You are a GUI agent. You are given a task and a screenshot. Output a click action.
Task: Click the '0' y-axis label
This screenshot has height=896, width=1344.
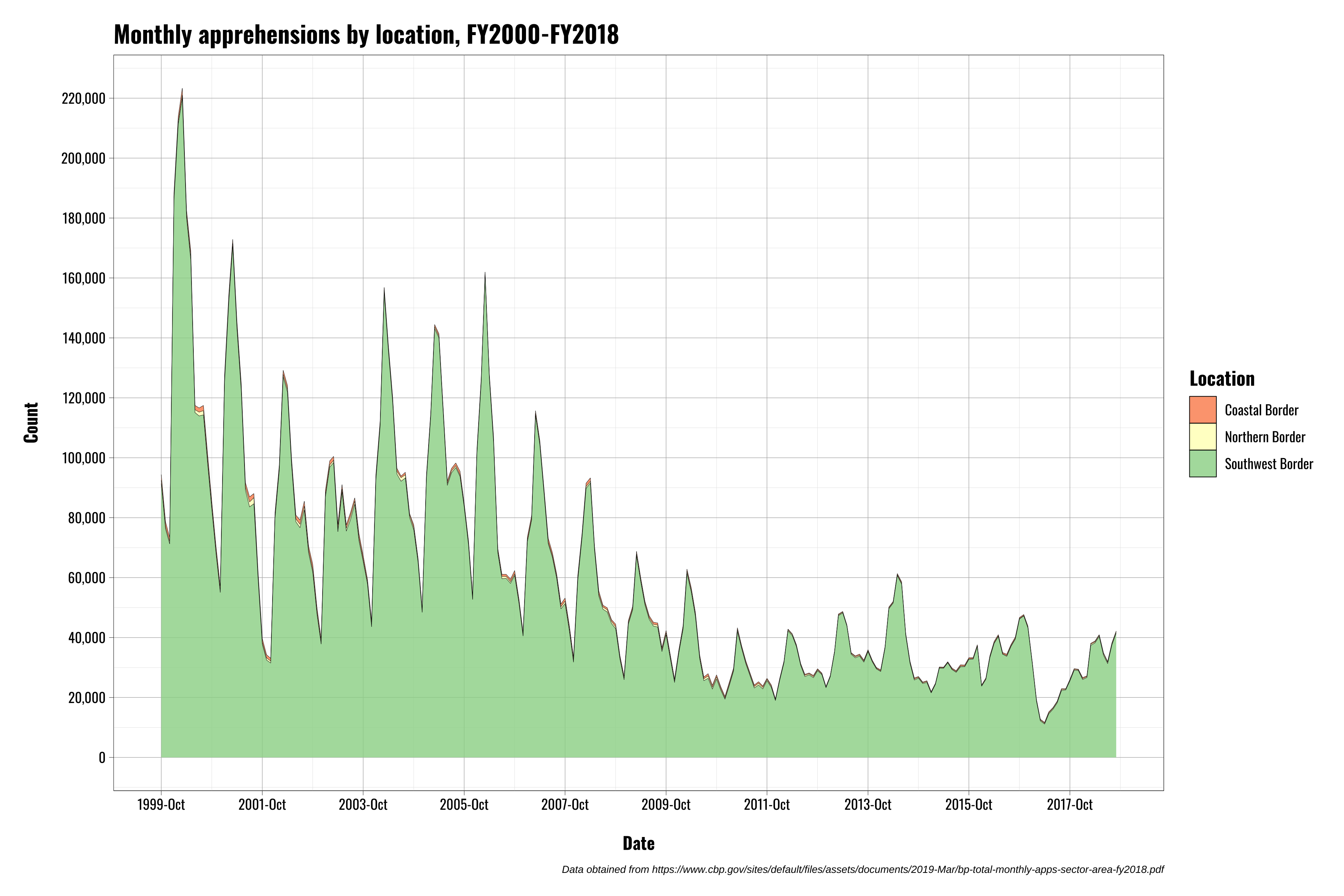pyautogui.click(x=102, y=758)
